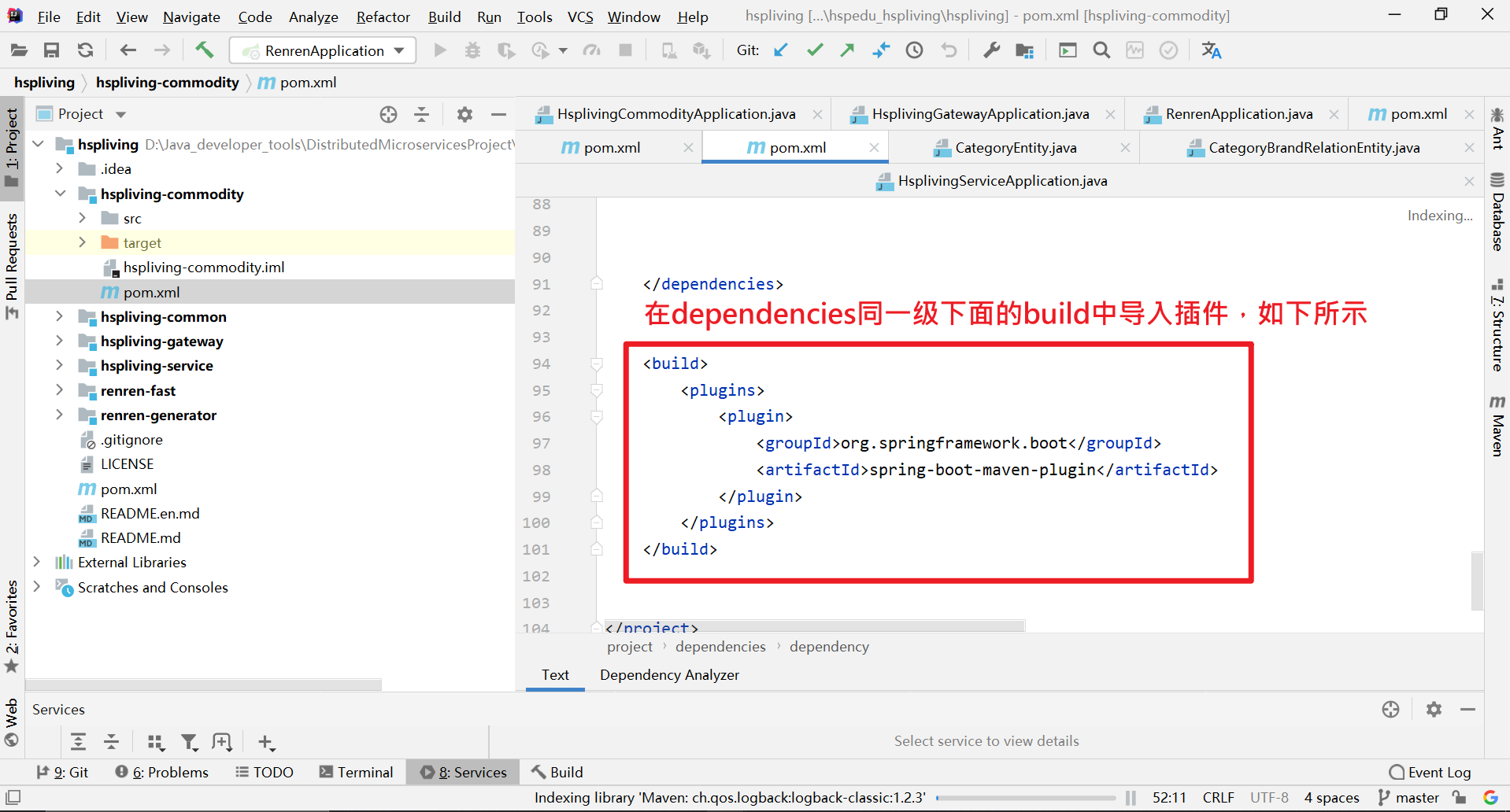Click the Services filter funnel icon
The width and height of the screenshot is (1510, 812).
tap(189, 741)
